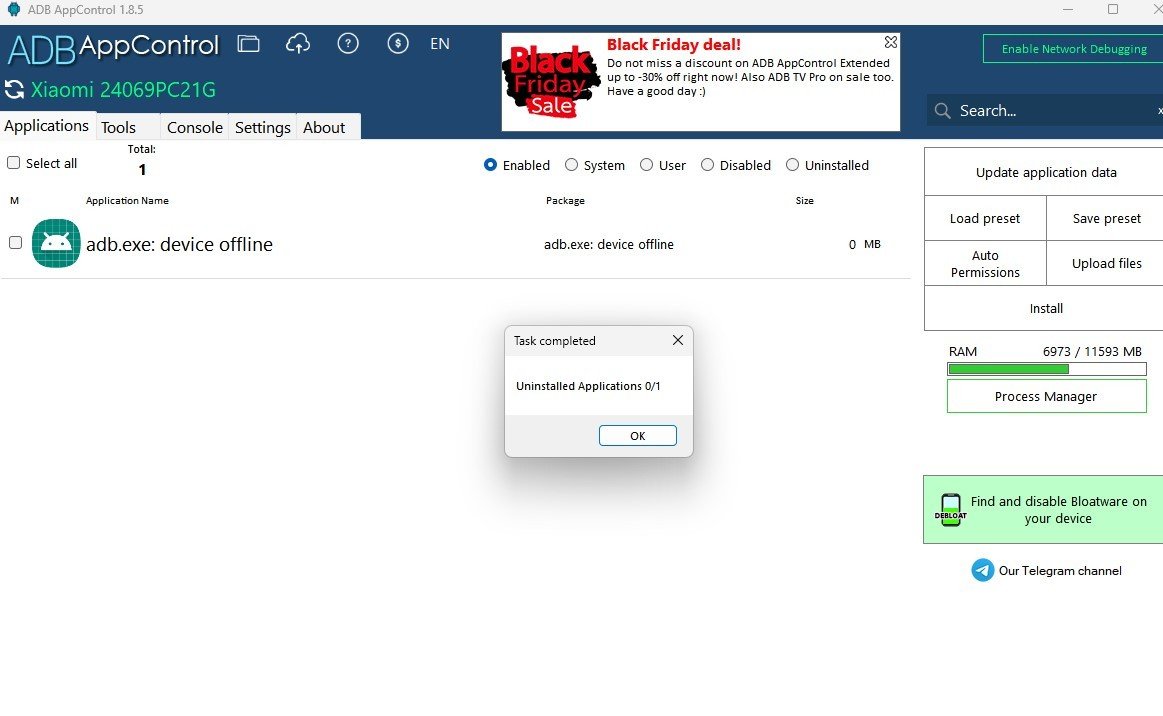Click Enable Network Debugging button

coord(1073,49)
